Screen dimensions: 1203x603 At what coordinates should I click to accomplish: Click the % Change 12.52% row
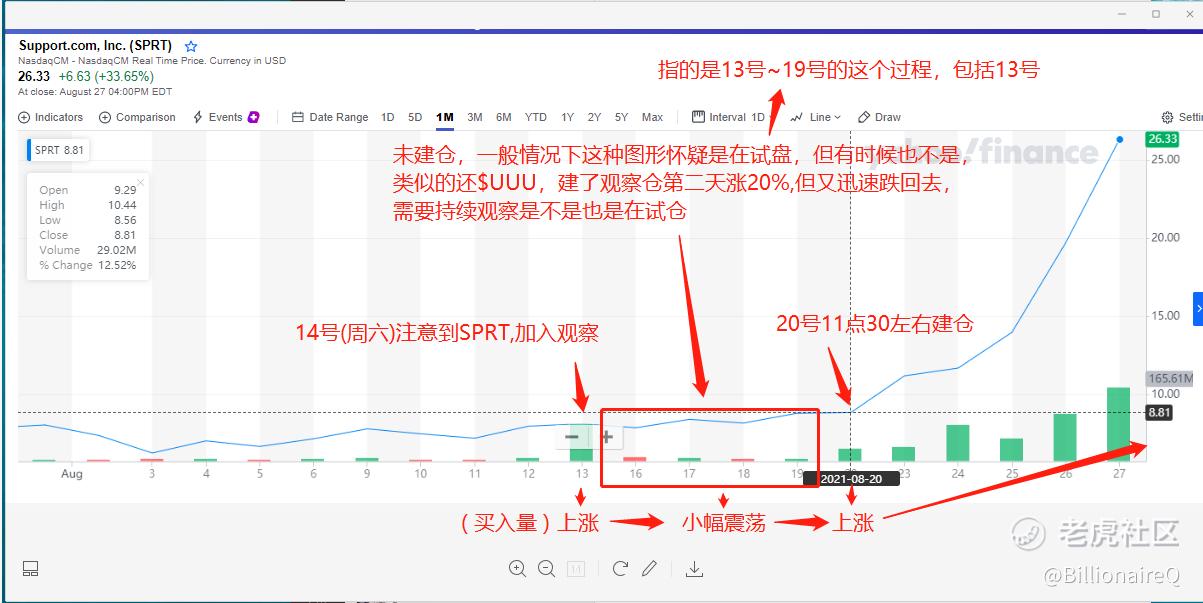88,265
